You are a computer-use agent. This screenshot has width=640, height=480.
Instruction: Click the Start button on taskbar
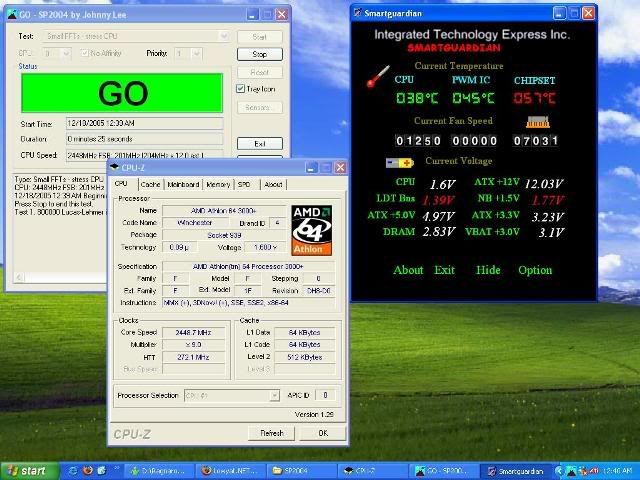click(x=29, y=471)
